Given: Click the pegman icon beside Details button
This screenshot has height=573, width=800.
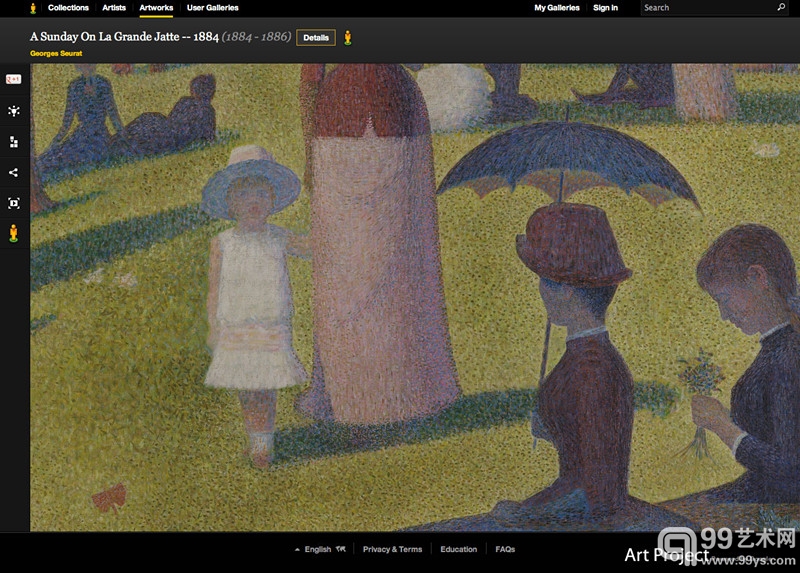Looking at the screenshot, I should (x=348, y=38).
